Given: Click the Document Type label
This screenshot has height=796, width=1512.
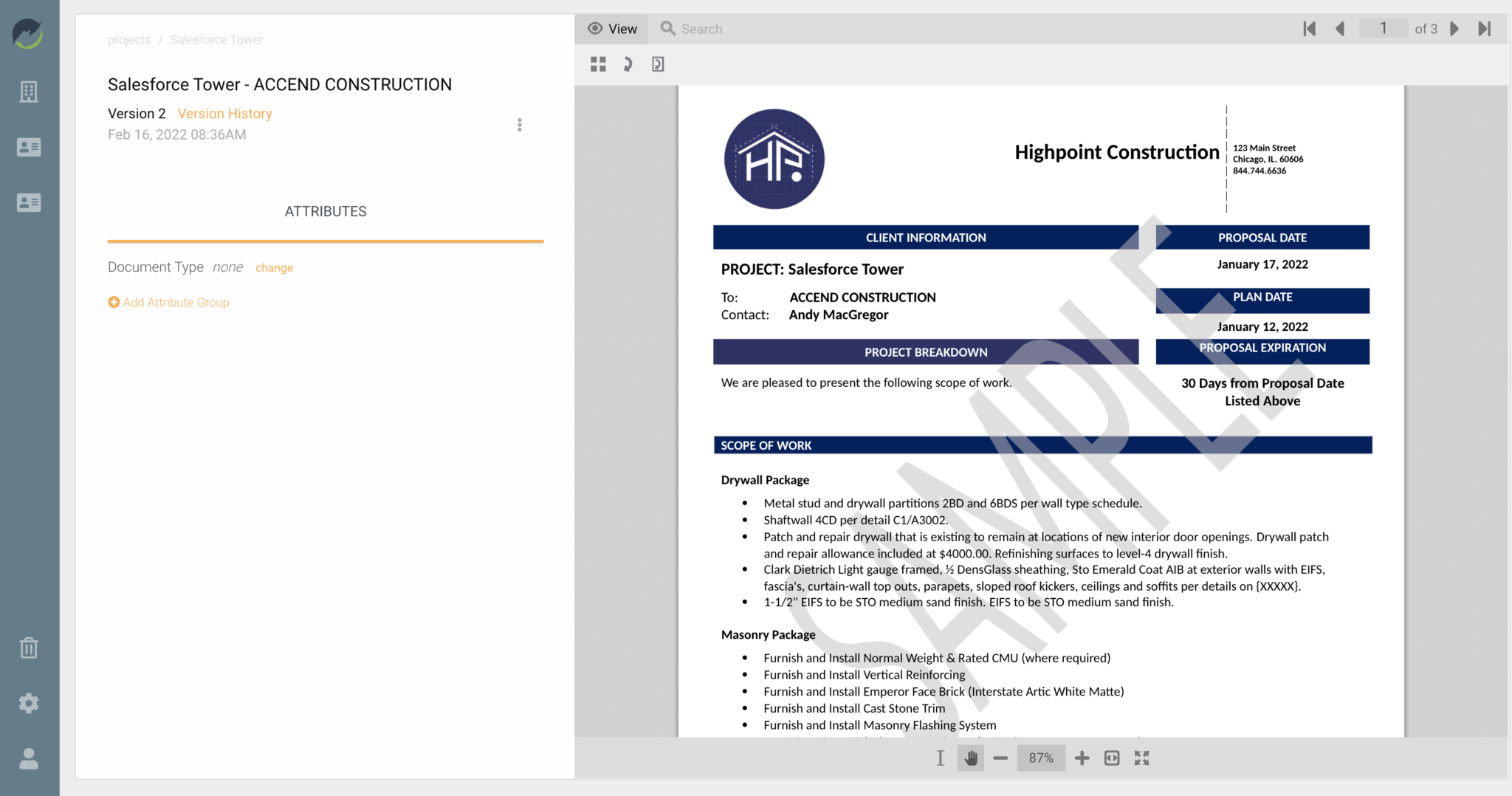Looking at the screenshot, I should [156, 267].
